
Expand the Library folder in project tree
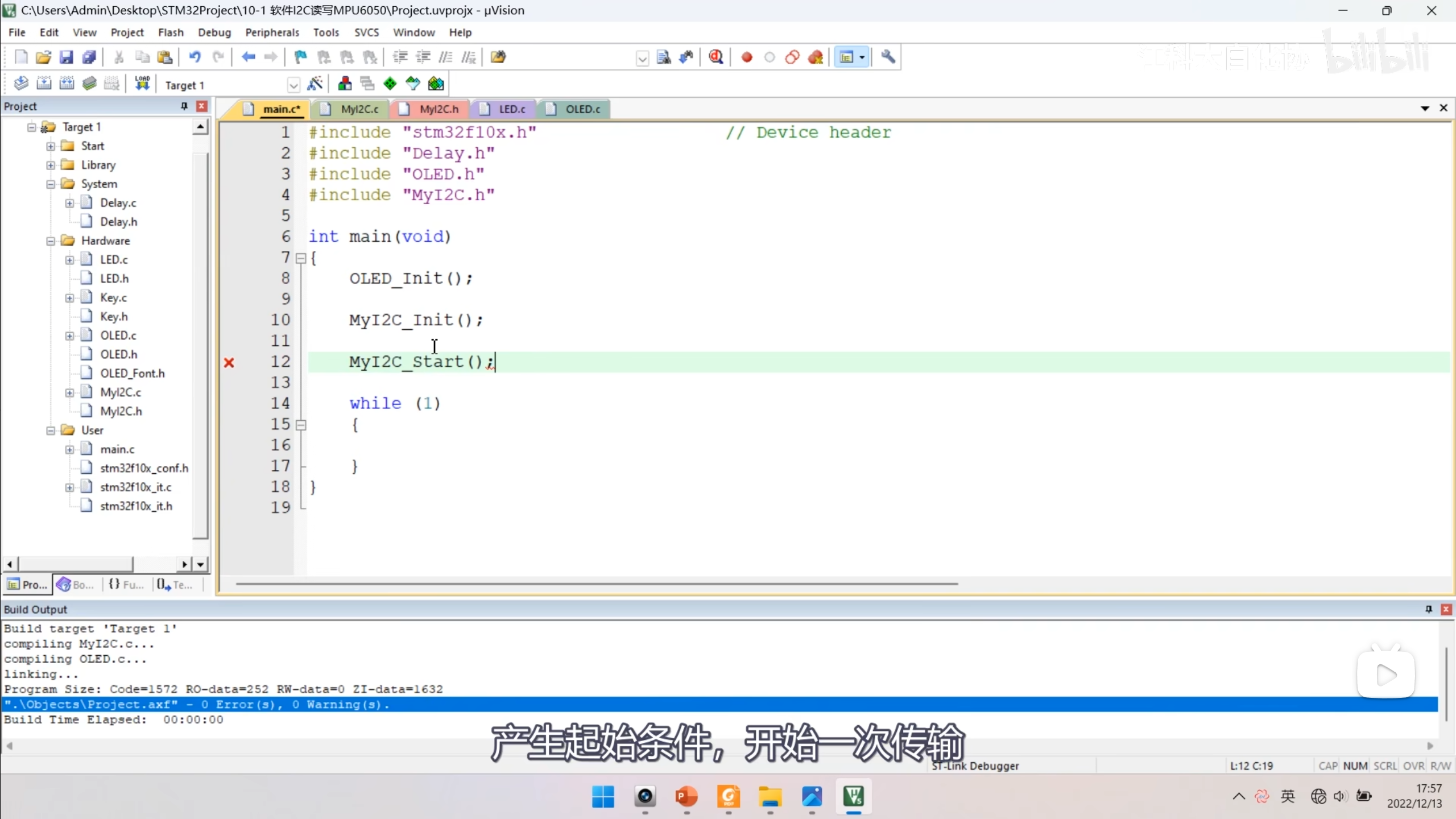pyautogui.click(x=51, y=165)
